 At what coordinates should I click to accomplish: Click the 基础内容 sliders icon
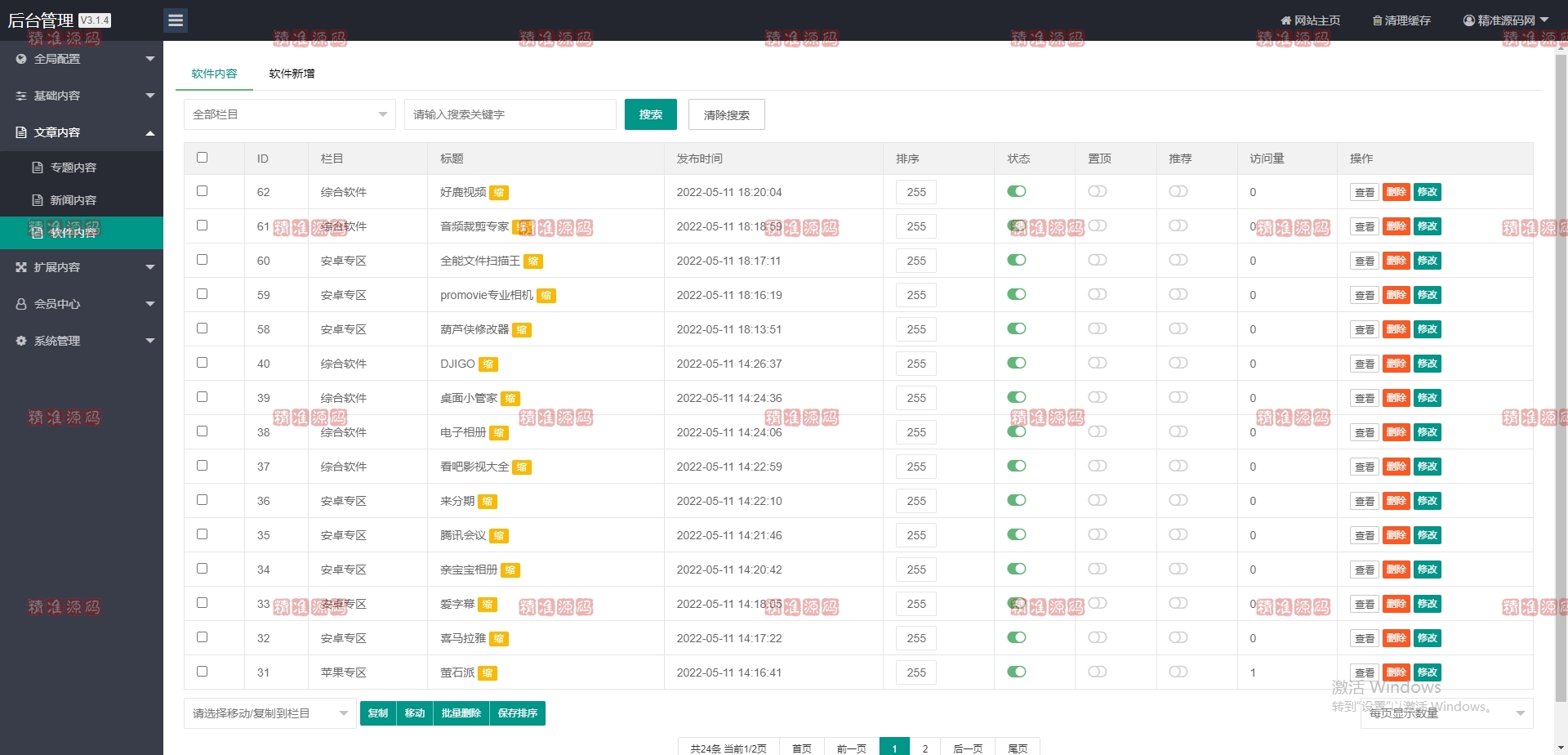(x=21, y=96)
